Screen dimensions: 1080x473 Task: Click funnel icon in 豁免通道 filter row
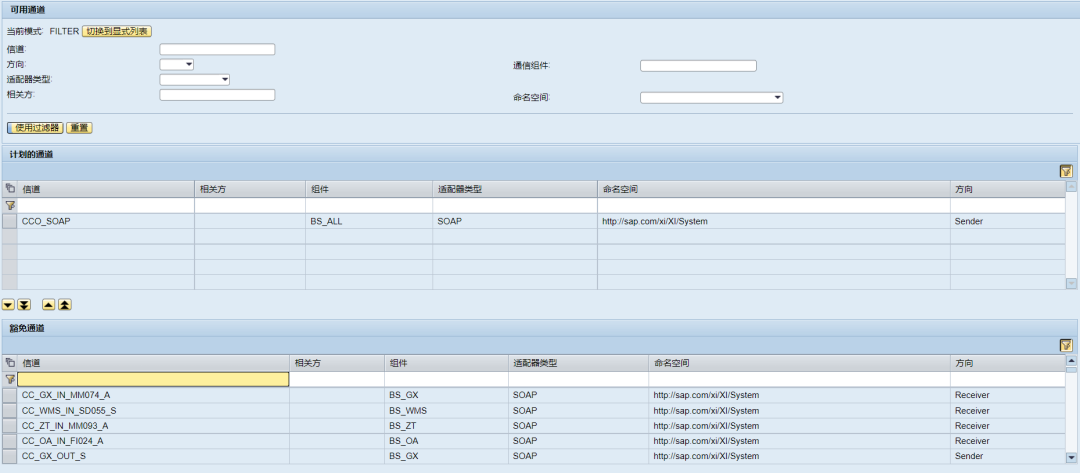coord(10,379)
